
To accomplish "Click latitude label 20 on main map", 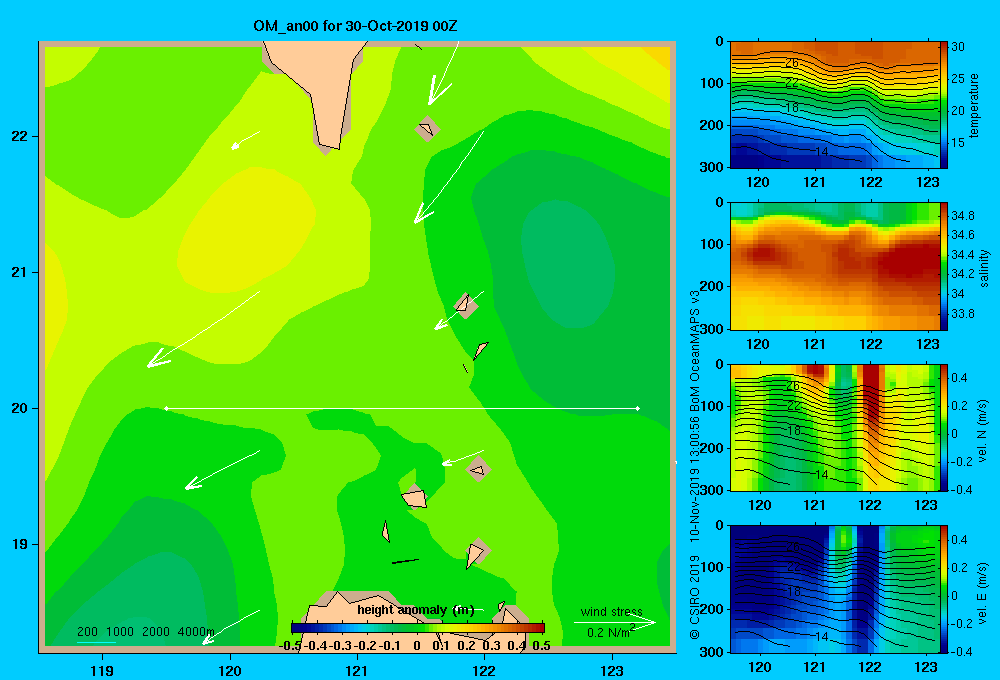I will [x=20, y=408].
